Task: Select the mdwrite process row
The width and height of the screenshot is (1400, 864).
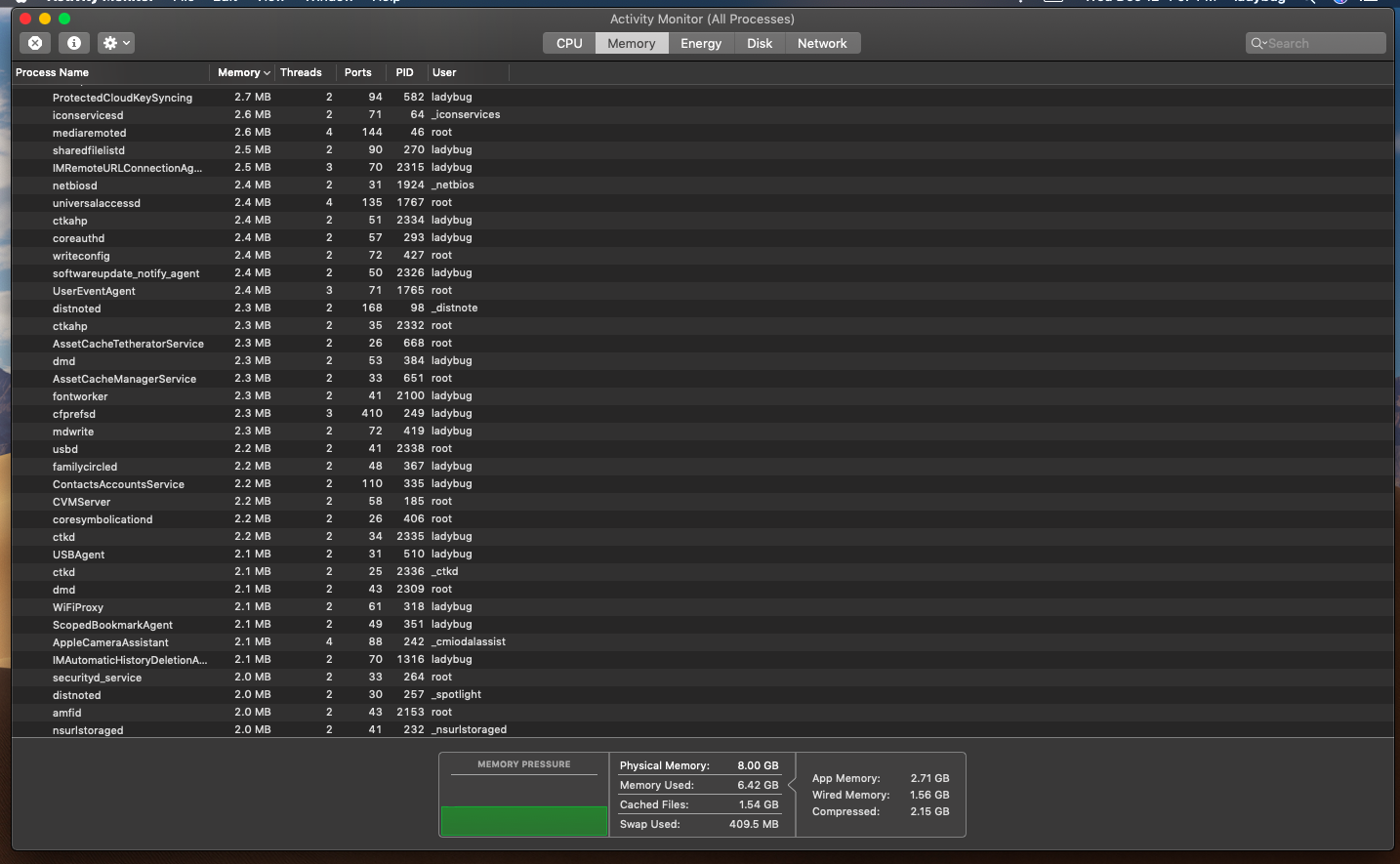Action: point(702,432)
